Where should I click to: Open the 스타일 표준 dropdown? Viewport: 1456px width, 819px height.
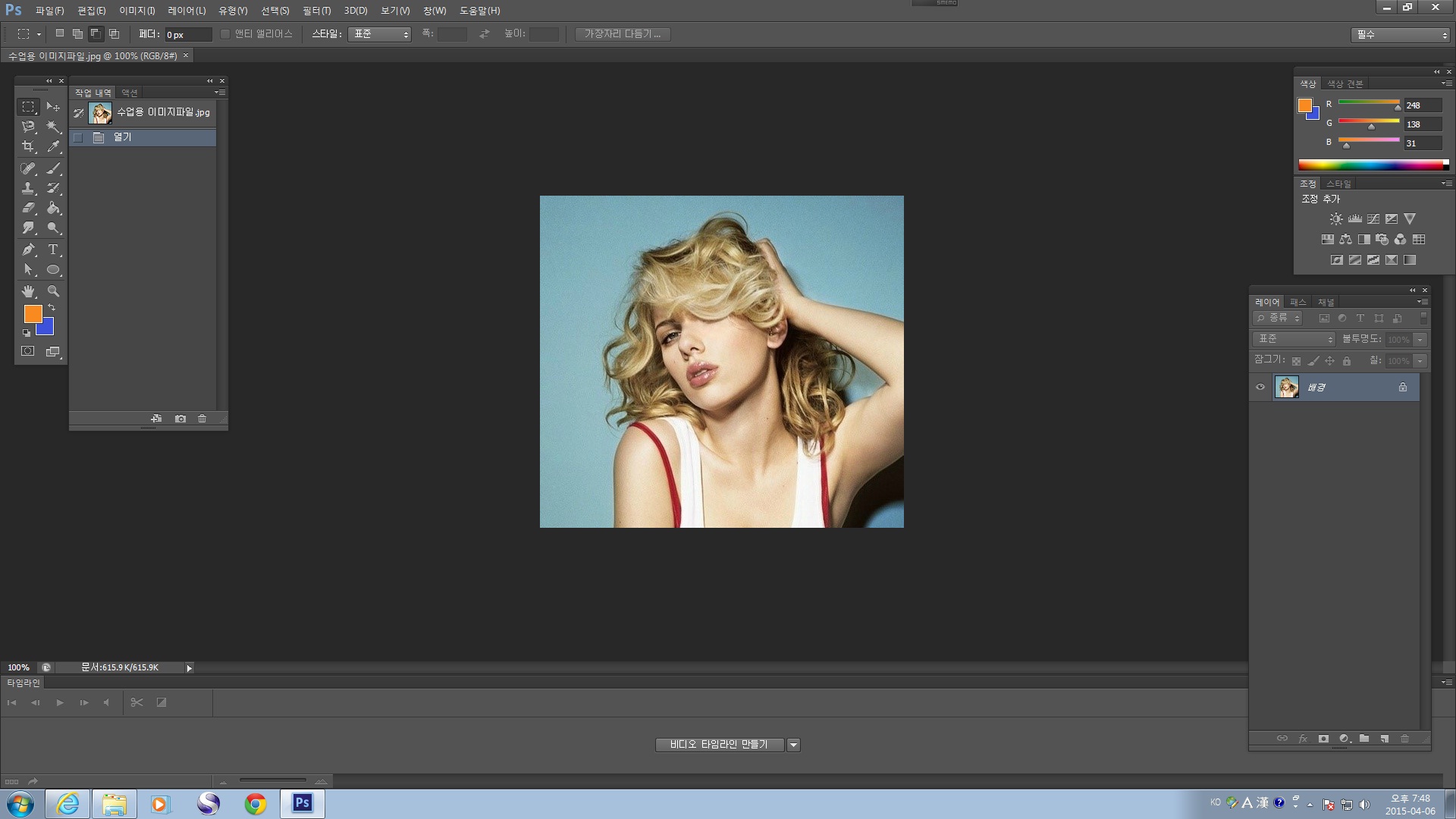(379, 34)
